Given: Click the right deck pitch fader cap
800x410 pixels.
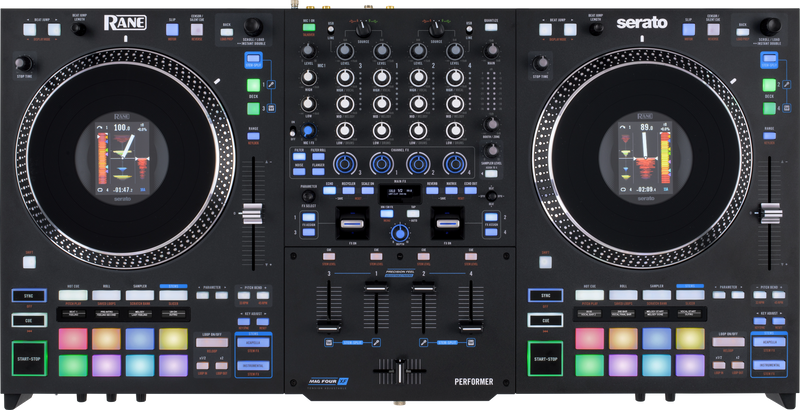Looking at the screenshot, I should click(x=771, y=213).
